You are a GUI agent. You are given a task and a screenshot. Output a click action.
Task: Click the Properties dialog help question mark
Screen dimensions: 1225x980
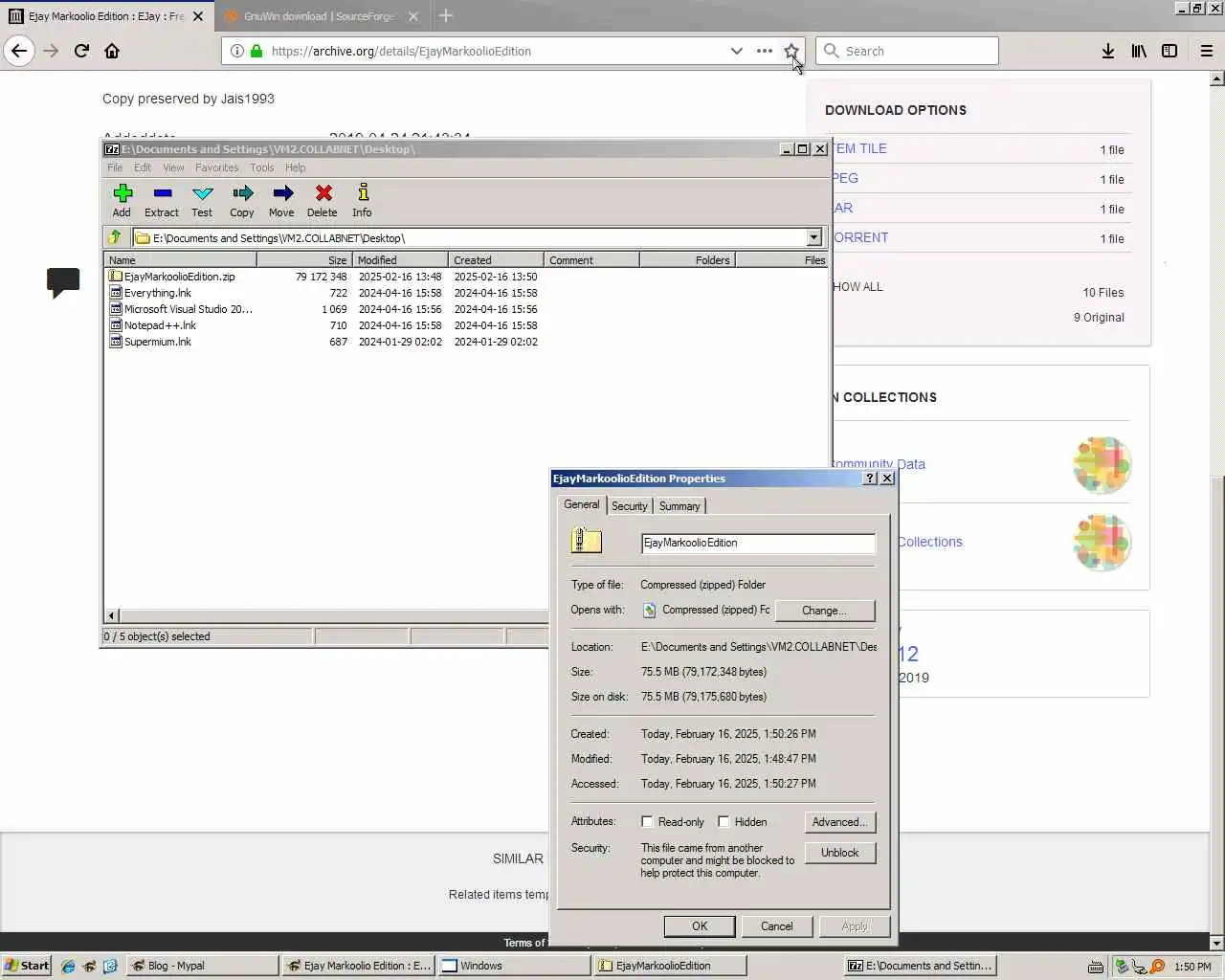pos(870,479)
